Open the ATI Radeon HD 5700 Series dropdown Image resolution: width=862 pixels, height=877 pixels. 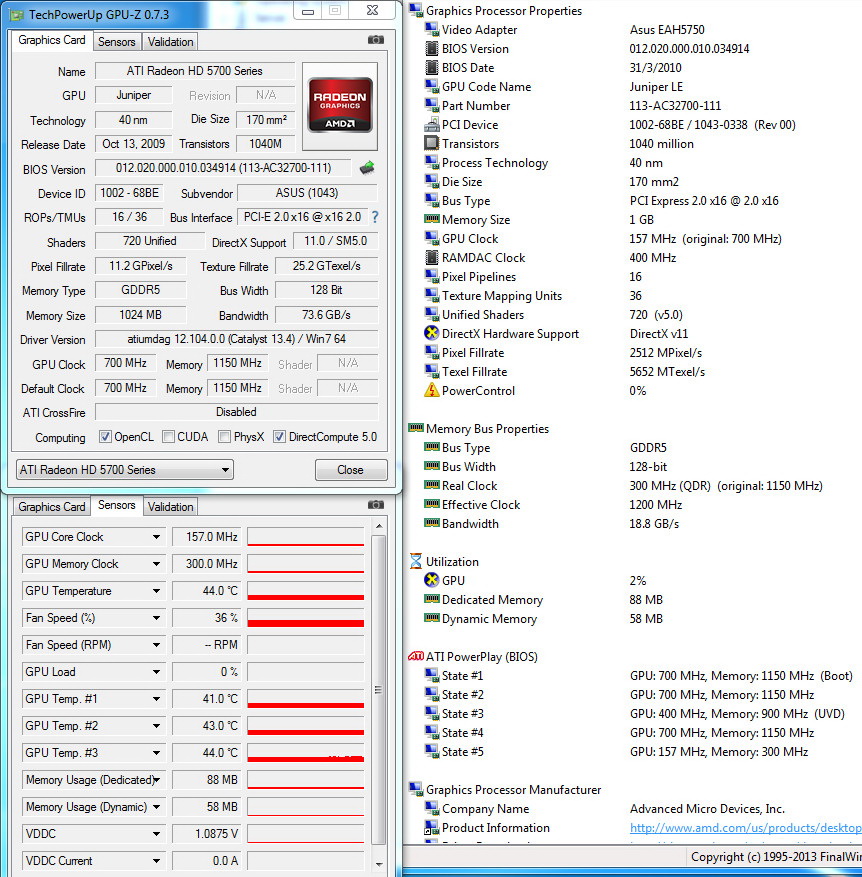(125, 470)
